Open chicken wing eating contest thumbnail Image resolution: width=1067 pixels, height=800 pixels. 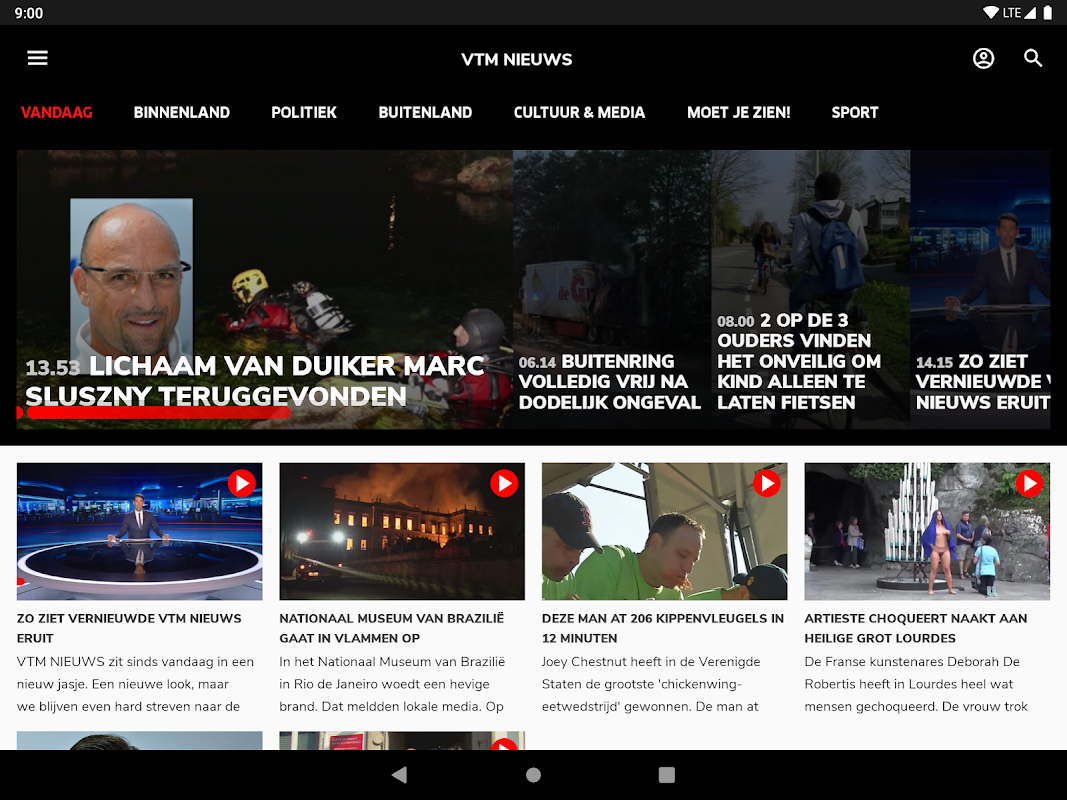664,531
